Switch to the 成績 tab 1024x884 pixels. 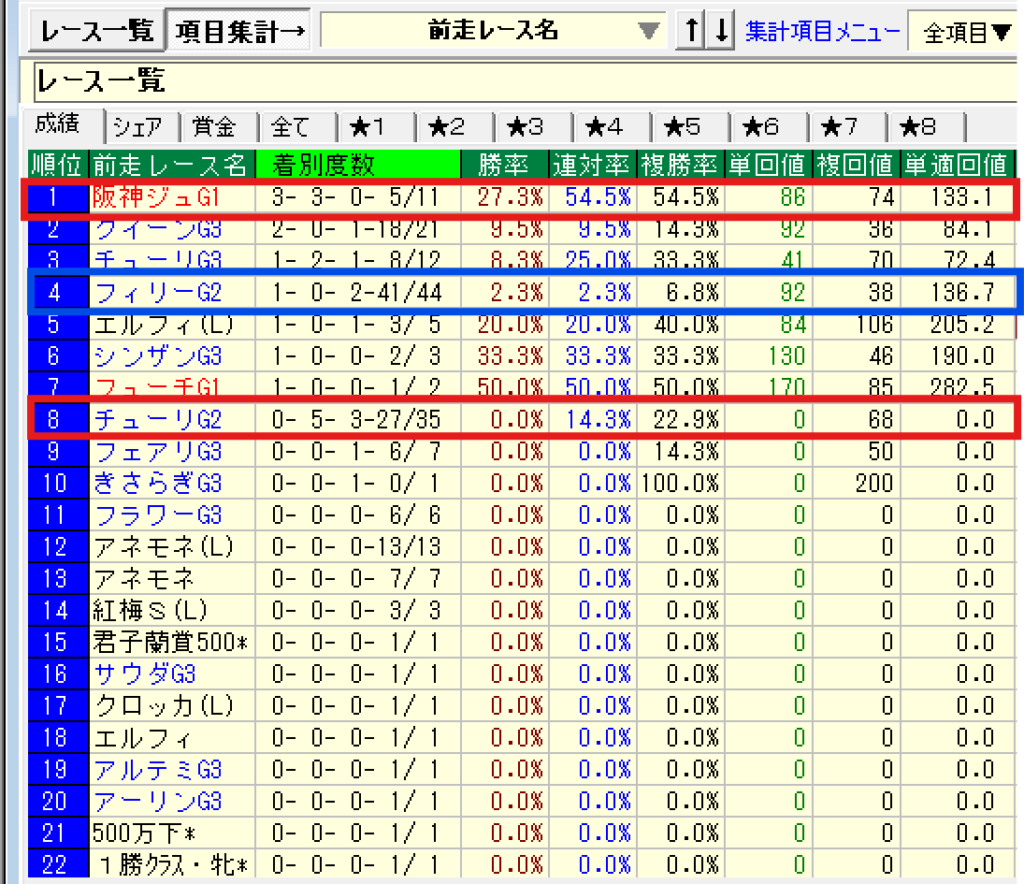pyautogui.click(x=62, y=125)
